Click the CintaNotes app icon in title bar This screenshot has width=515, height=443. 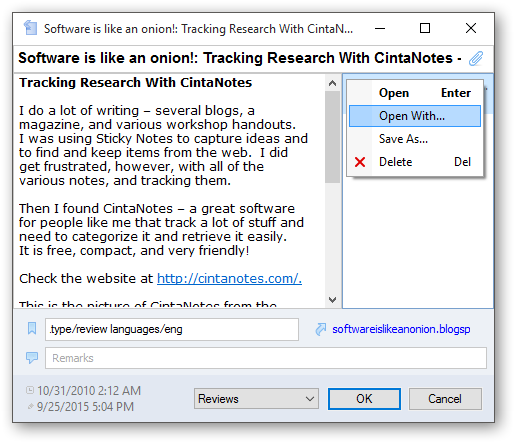(30, 28)
